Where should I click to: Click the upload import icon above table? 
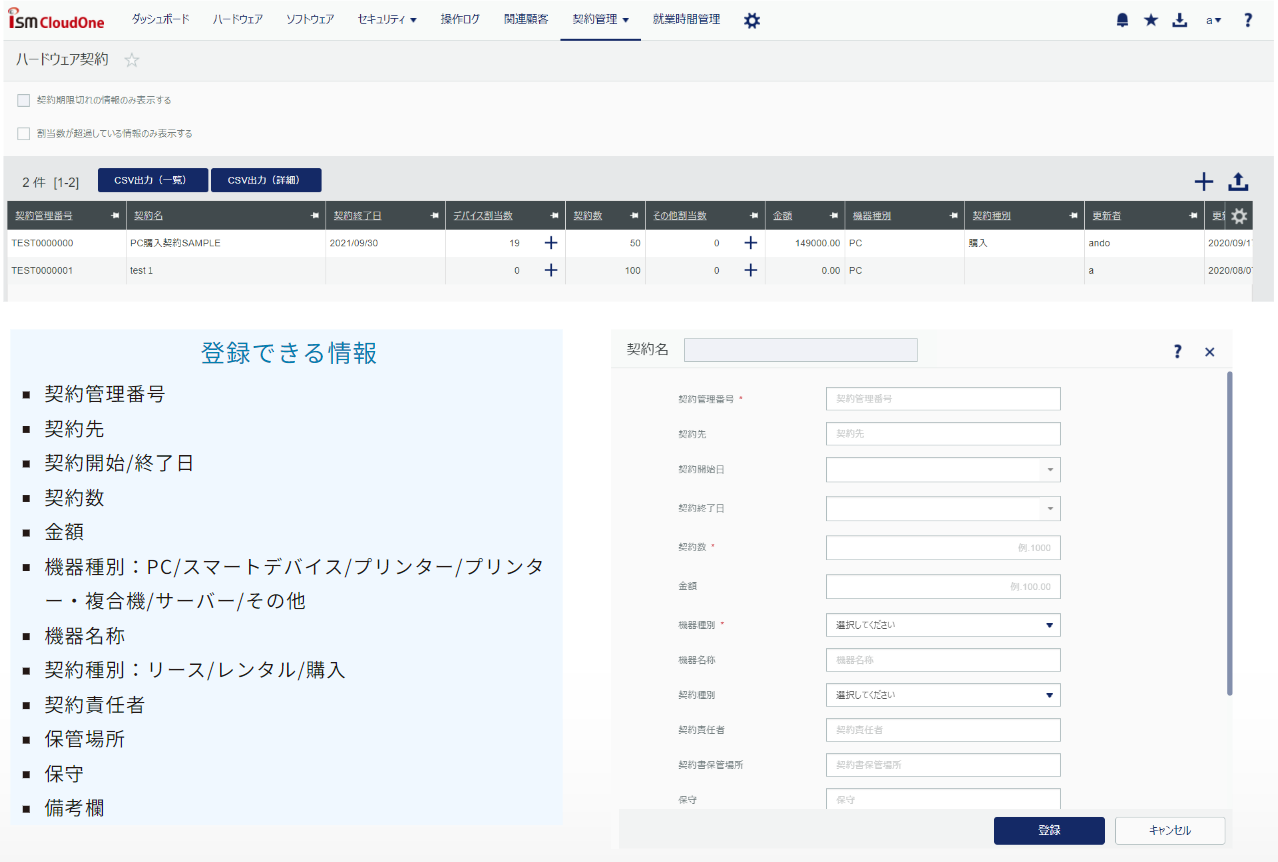click(x=1238, y=181)
